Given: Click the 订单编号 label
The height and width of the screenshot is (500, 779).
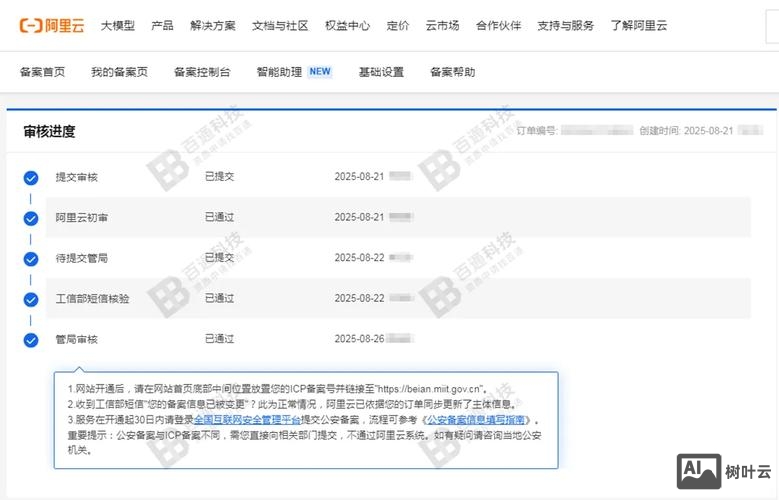Looking at the screenshot, I should coord(537,131).
